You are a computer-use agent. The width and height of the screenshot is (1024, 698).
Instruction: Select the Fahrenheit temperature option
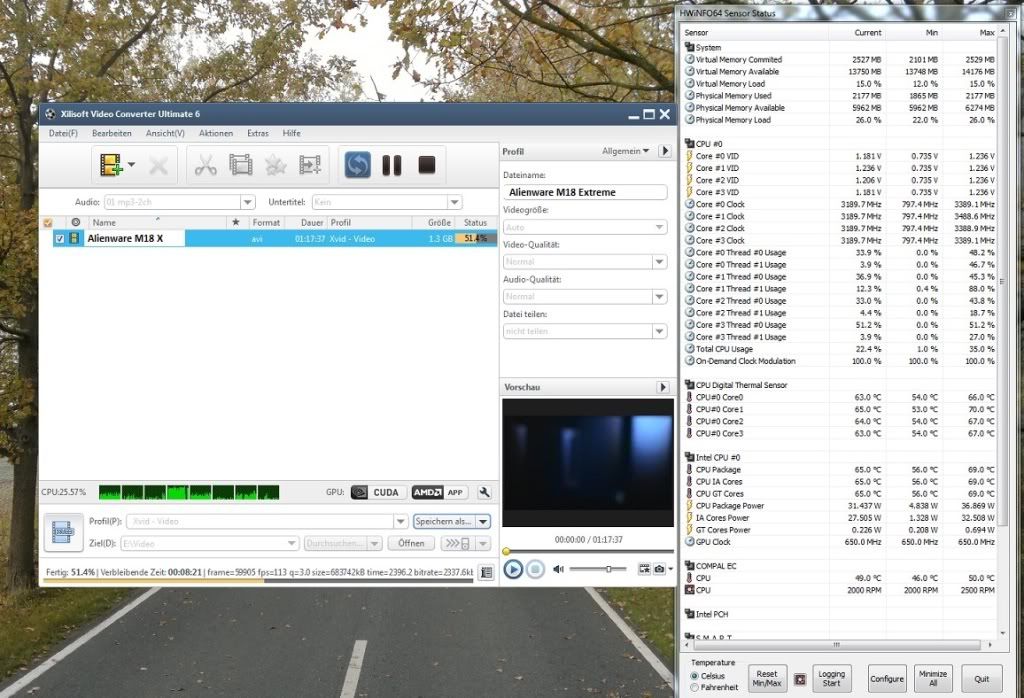(x=696, y=687)
